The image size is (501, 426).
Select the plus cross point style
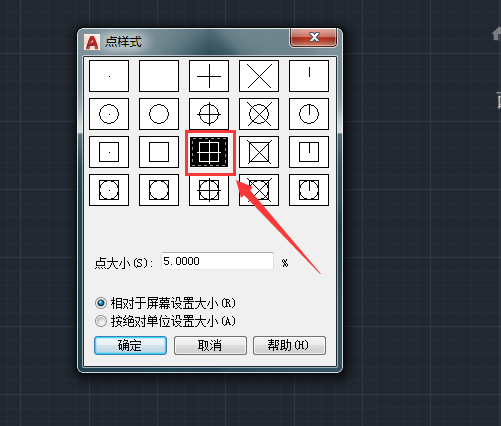pyautogui.click(x=209, y=76)
